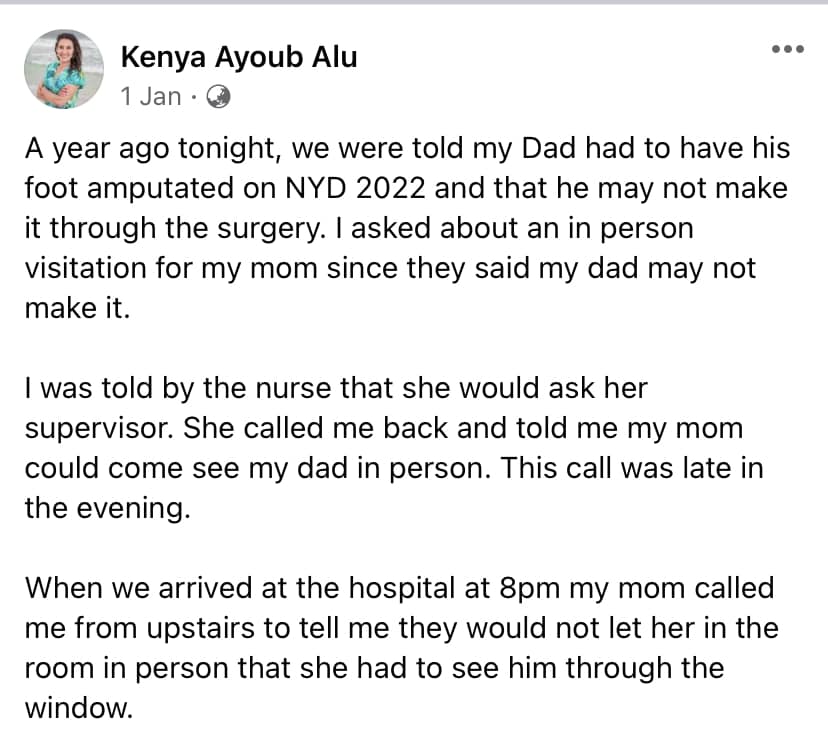Click the globe public audience icon
This screenshot has height=734, width=828.
click(x=218, y=97)
